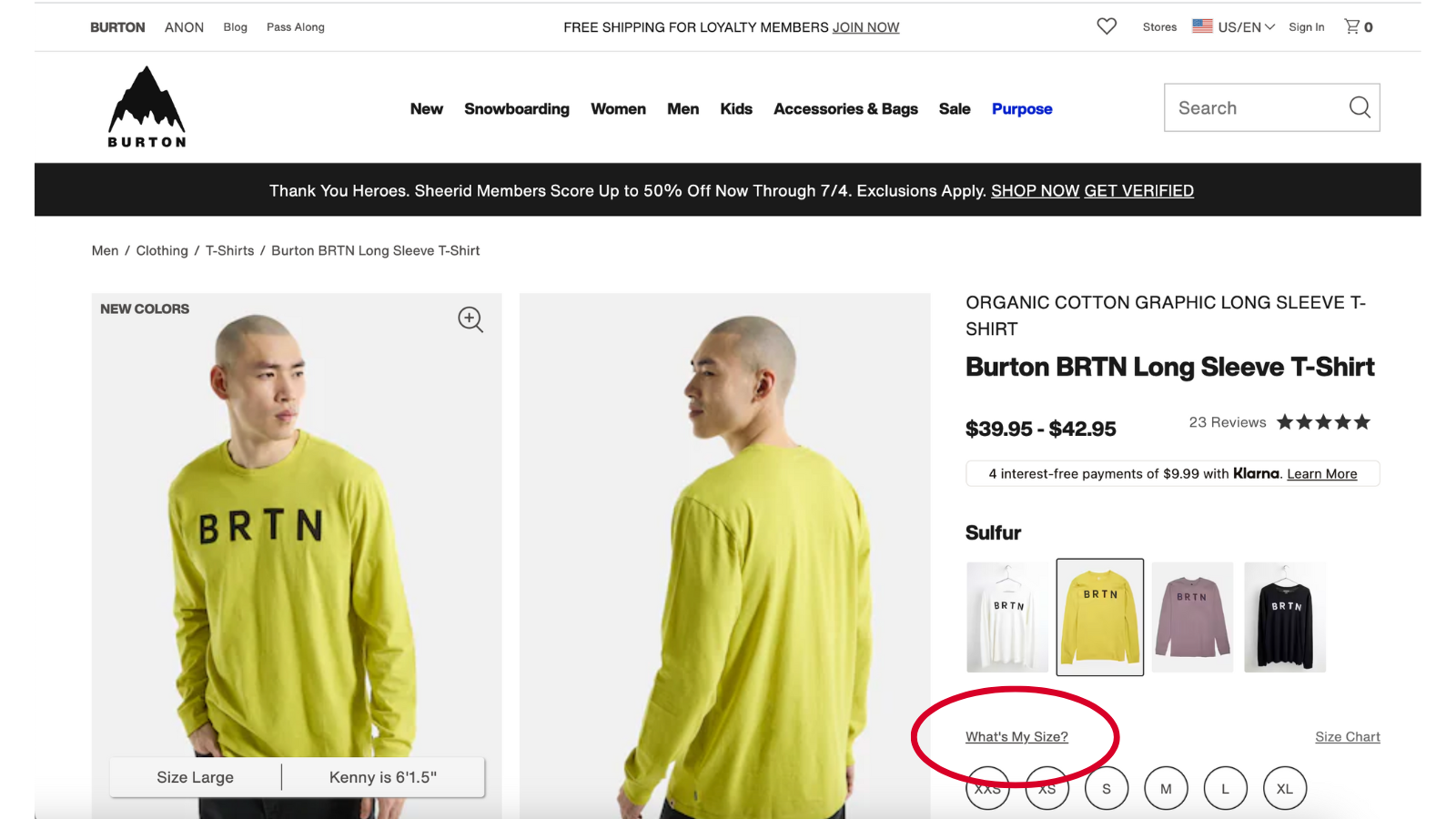Go to Men breadcrumb
1456x819 pixels.
click(105, 250)
